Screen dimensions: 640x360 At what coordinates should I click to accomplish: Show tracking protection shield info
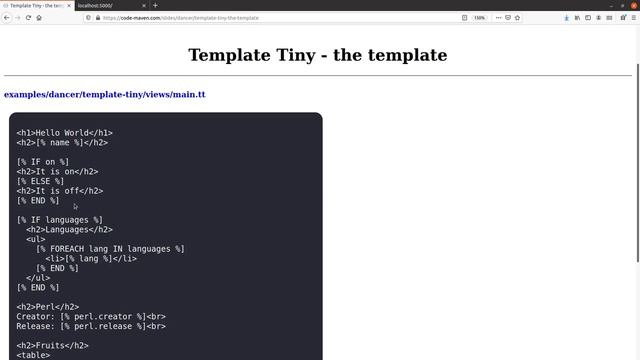[89, 18]
